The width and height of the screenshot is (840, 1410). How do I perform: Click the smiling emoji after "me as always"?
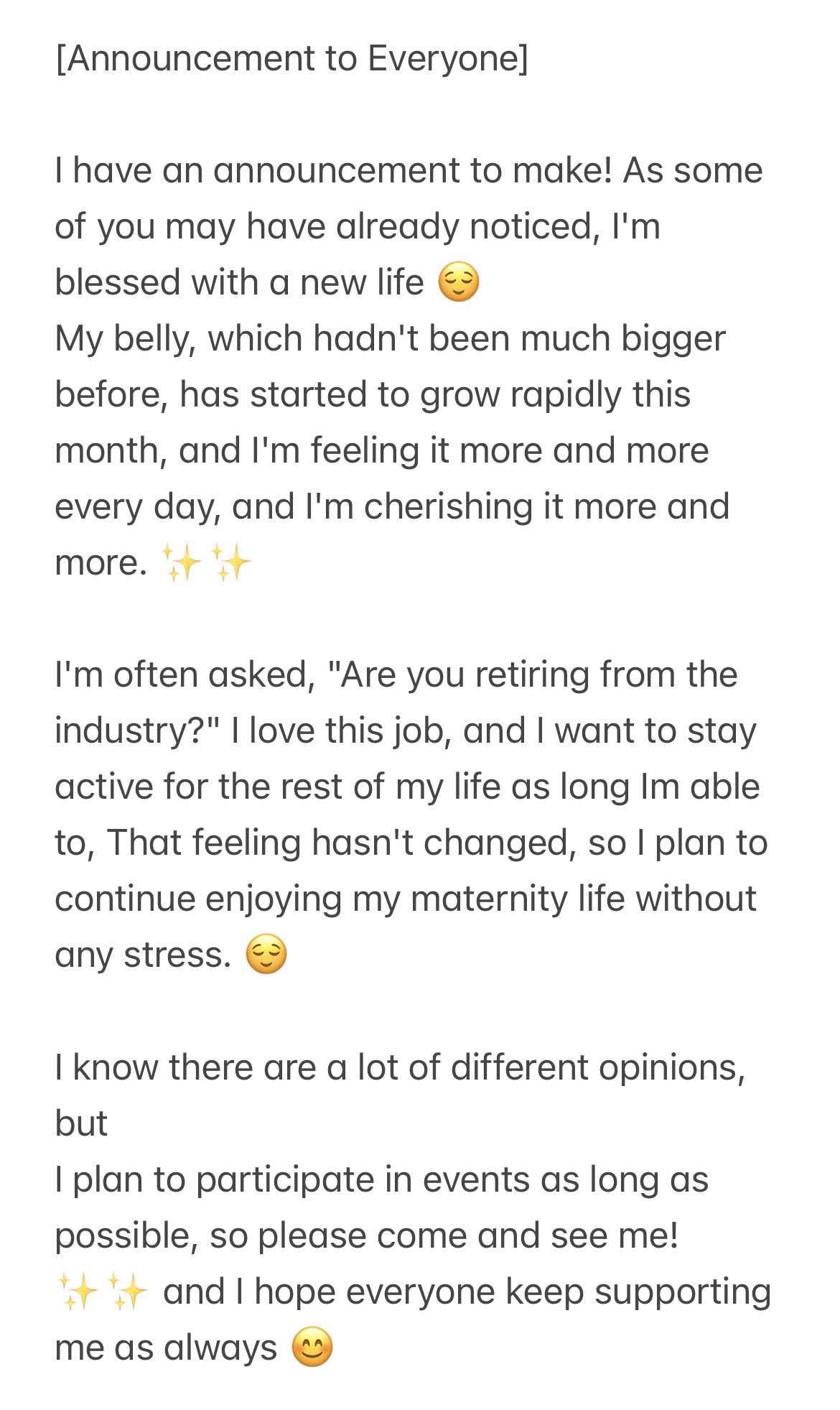pyautogui.click(x=312, y=1348)
